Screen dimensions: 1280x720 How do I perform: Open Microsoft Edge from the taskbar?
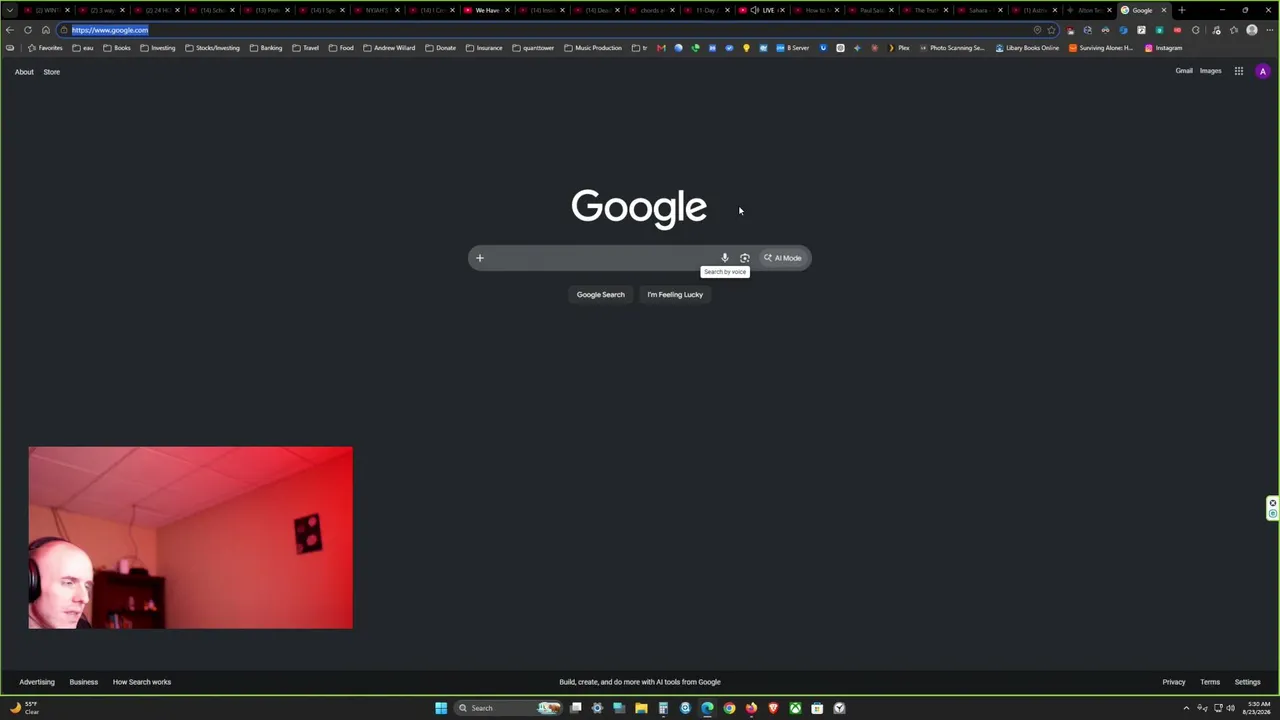click(707, 708)
